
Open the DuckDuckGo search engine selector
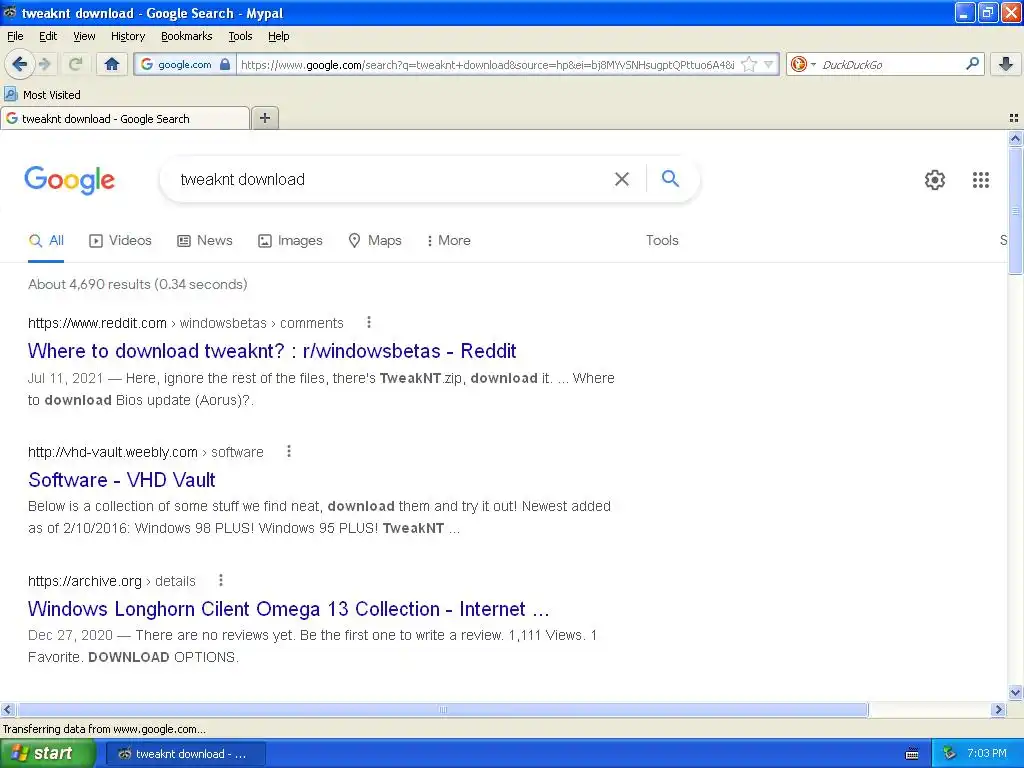click(803, 64)
